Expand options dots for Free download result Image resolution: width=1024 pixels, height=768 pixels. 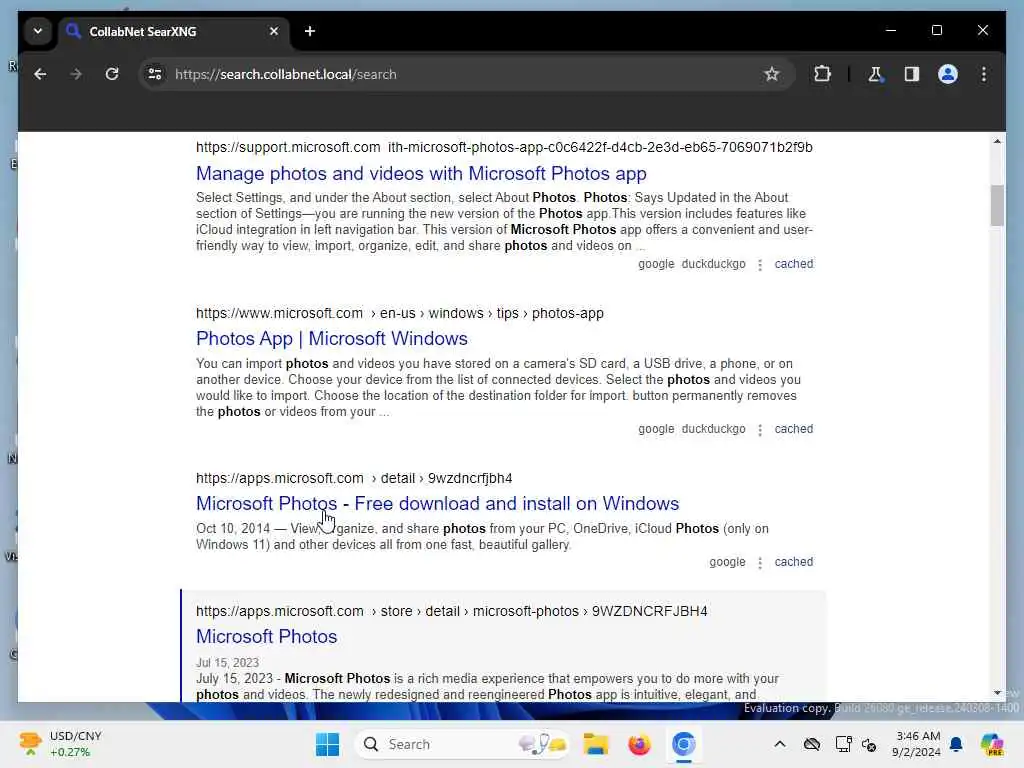[x=760, y=562]
